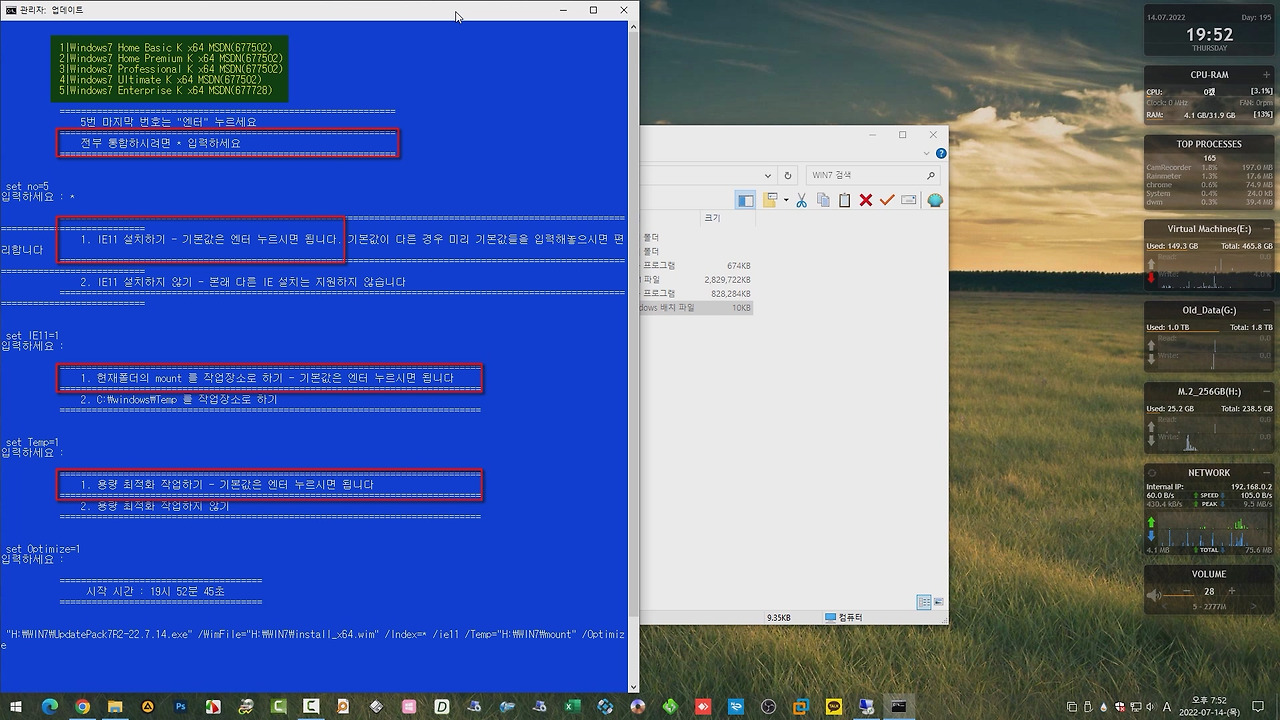Switch Explorer to details view icon
Image resolution: width=1280 pixels, height=720 pixels.
click(924, 602)
